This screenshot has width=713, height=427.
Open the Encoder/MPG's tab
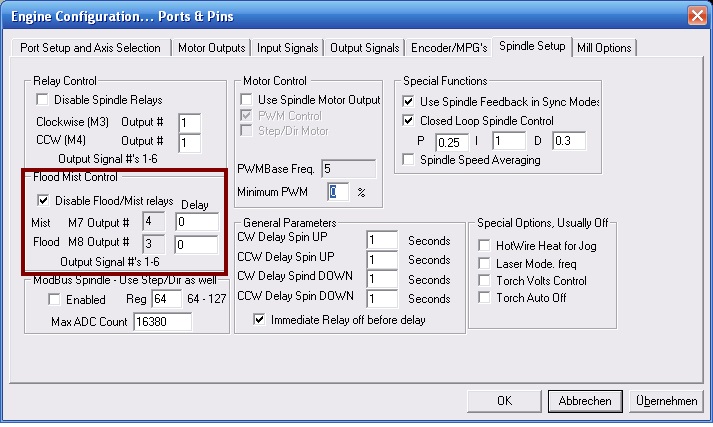coord(449,47)
